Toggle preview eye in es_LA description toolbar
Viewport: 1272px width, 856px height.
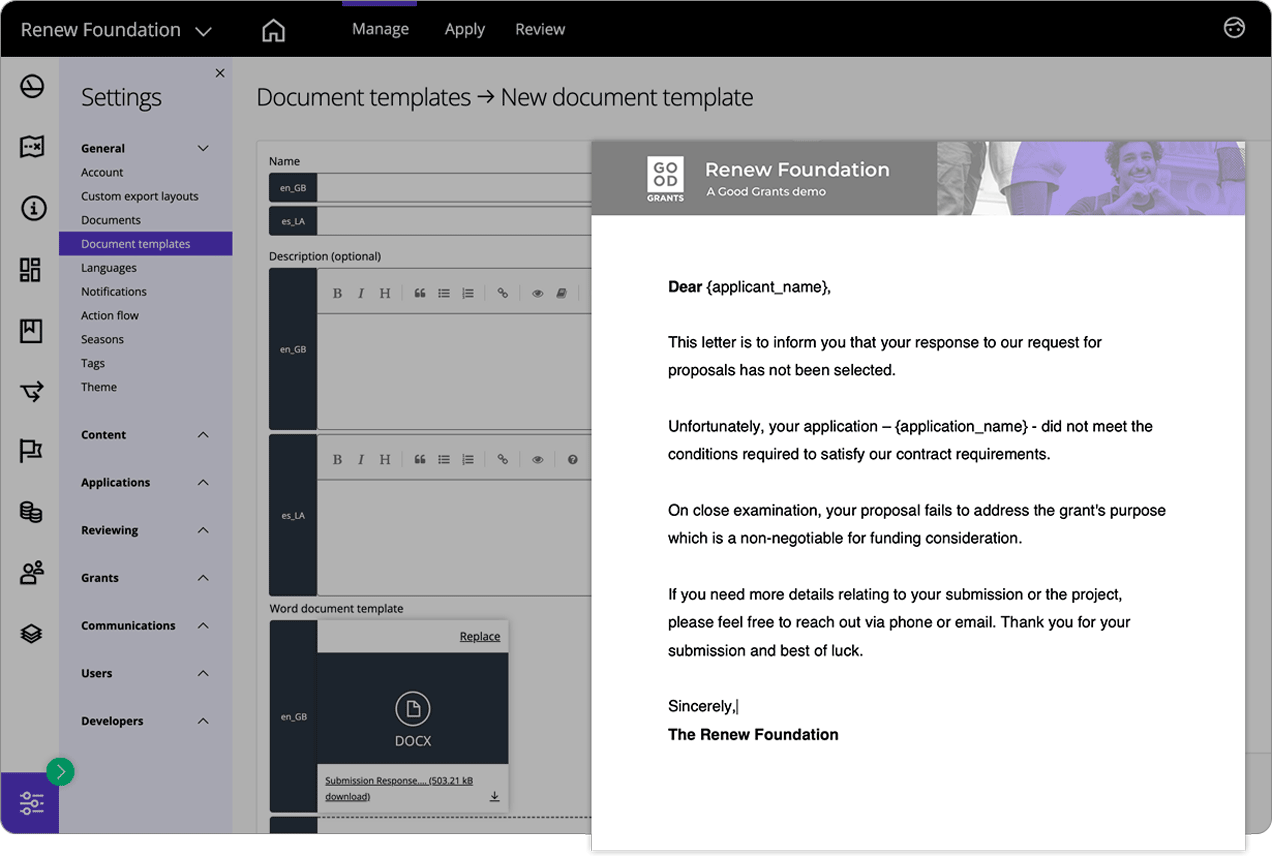point(537,460)
